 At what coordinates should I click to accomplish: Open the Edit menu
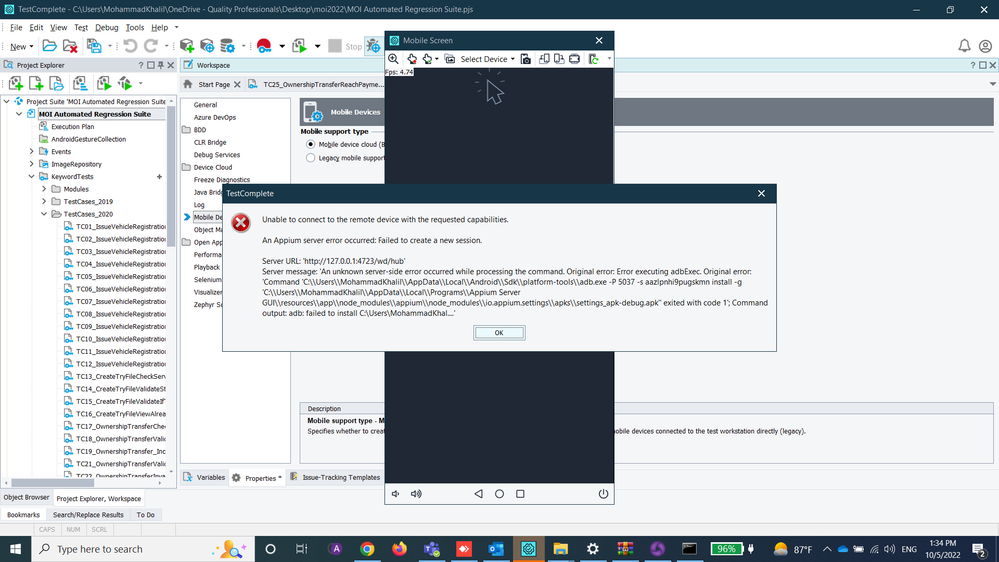[36, 27]
